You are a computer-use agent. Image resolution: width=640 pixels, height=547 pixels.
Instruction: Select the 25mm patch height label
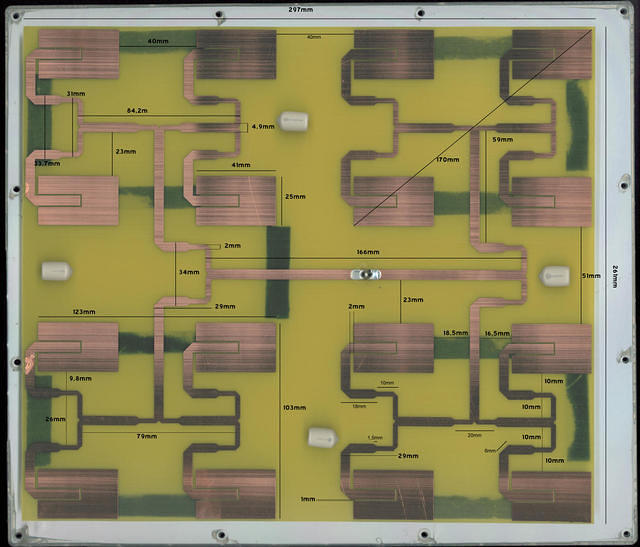coord(295,196)
